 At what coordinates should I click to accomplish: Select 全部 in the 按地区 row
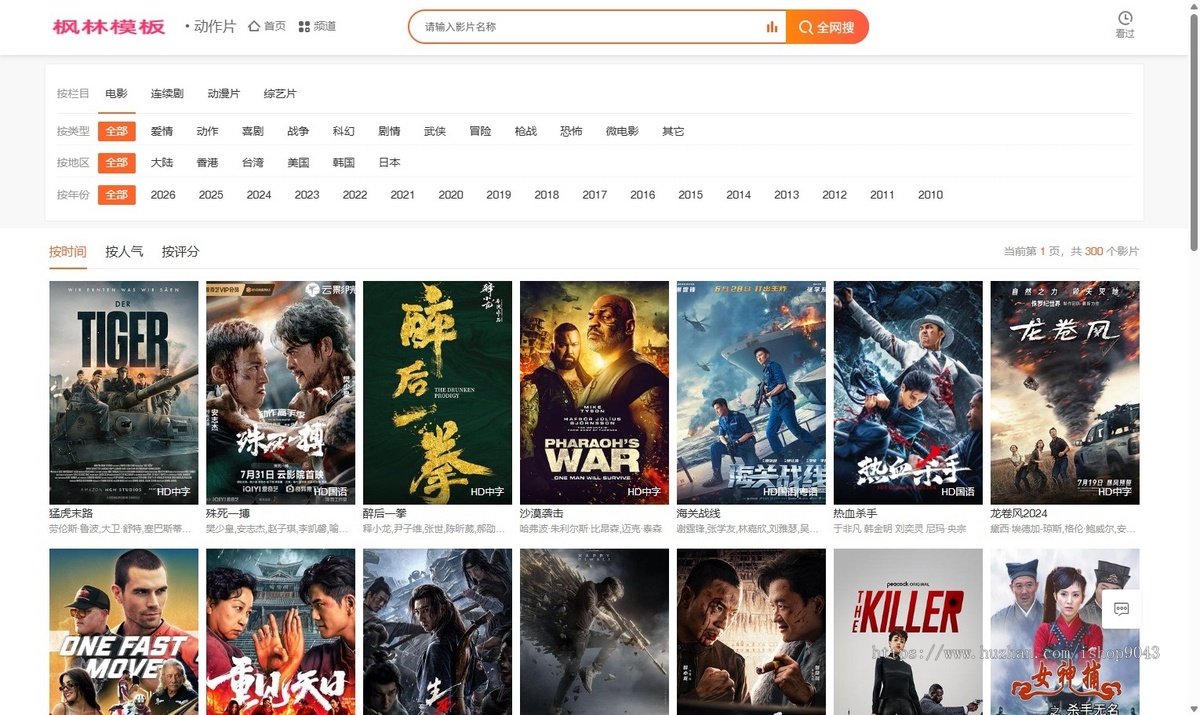[x=117, y=162]
